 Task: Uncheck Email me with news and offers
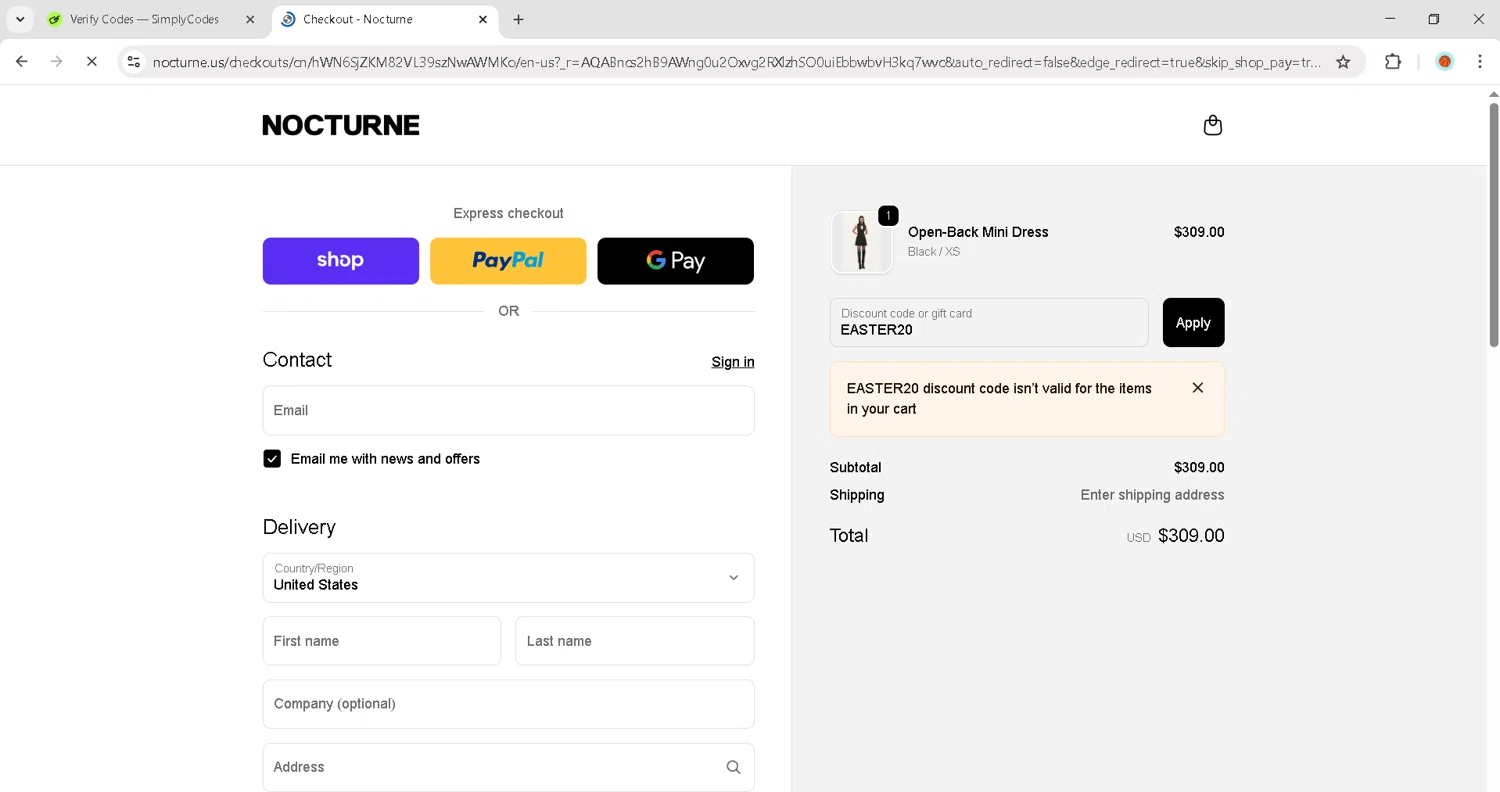tap(272, 459)
